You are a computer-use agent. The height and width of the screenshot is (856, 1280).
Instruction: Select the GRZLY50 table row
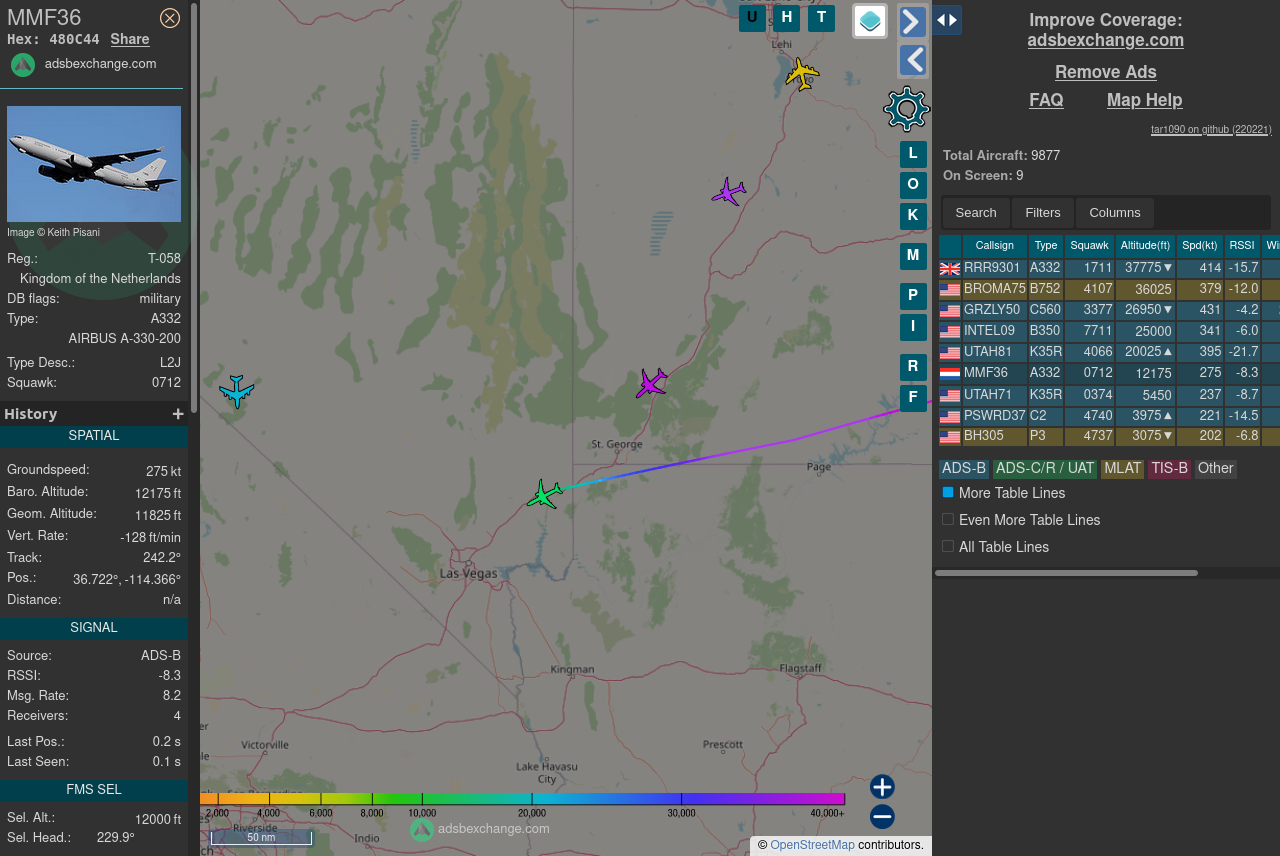pos(1109,310)
